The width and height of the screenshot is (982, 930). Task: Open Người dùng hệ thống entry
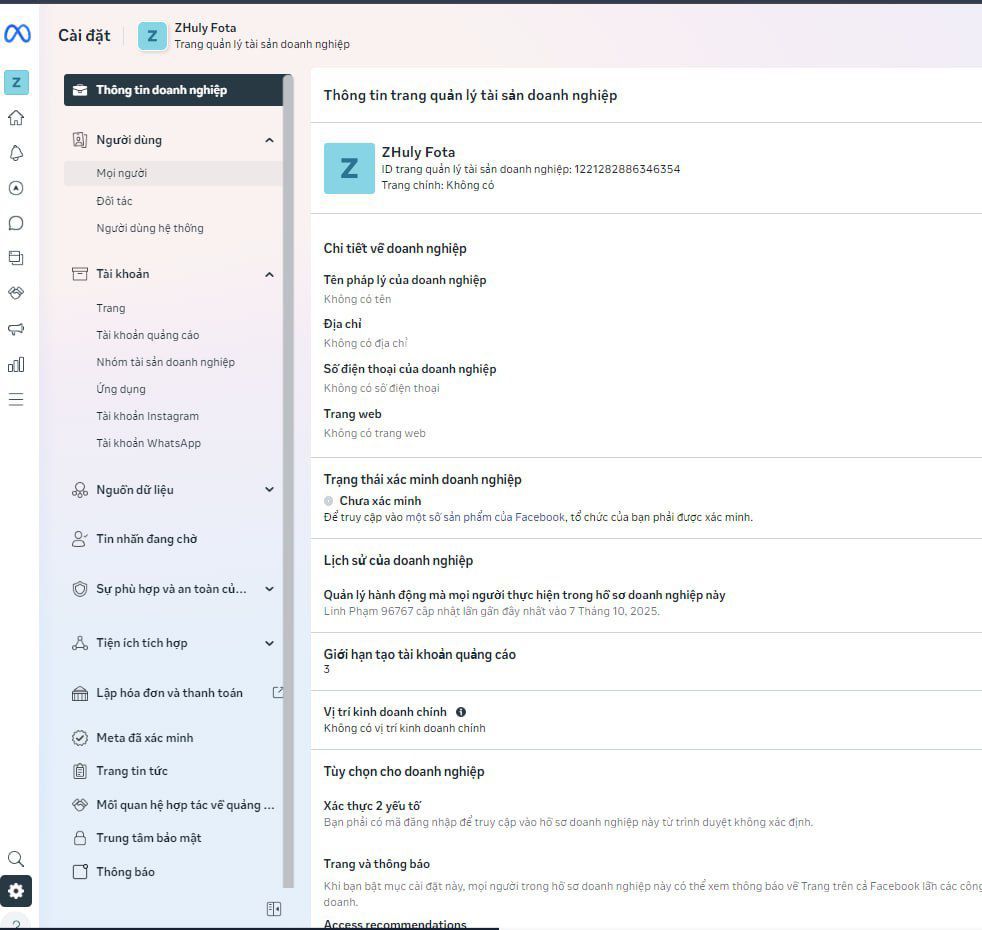point(150,228)
